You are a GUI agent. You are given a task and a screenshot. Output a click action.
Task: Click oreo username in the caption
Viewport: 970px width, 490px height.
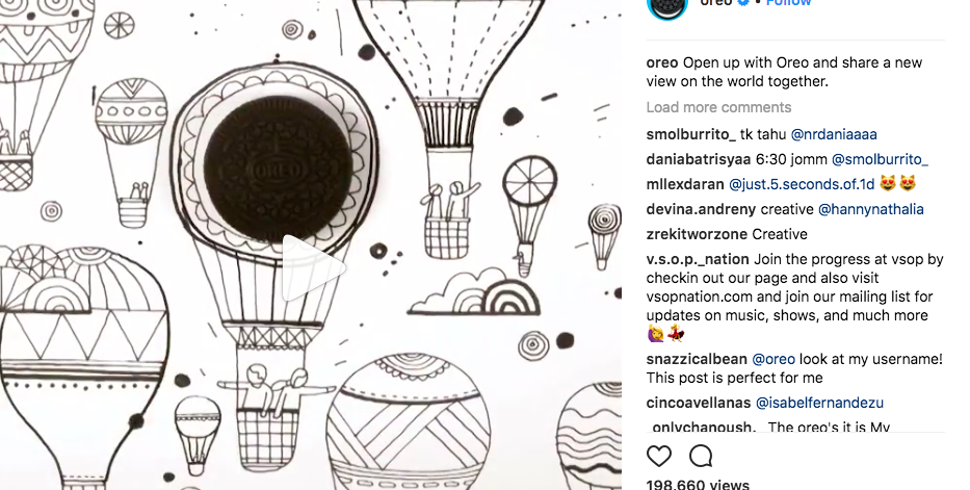pos(662,62)
